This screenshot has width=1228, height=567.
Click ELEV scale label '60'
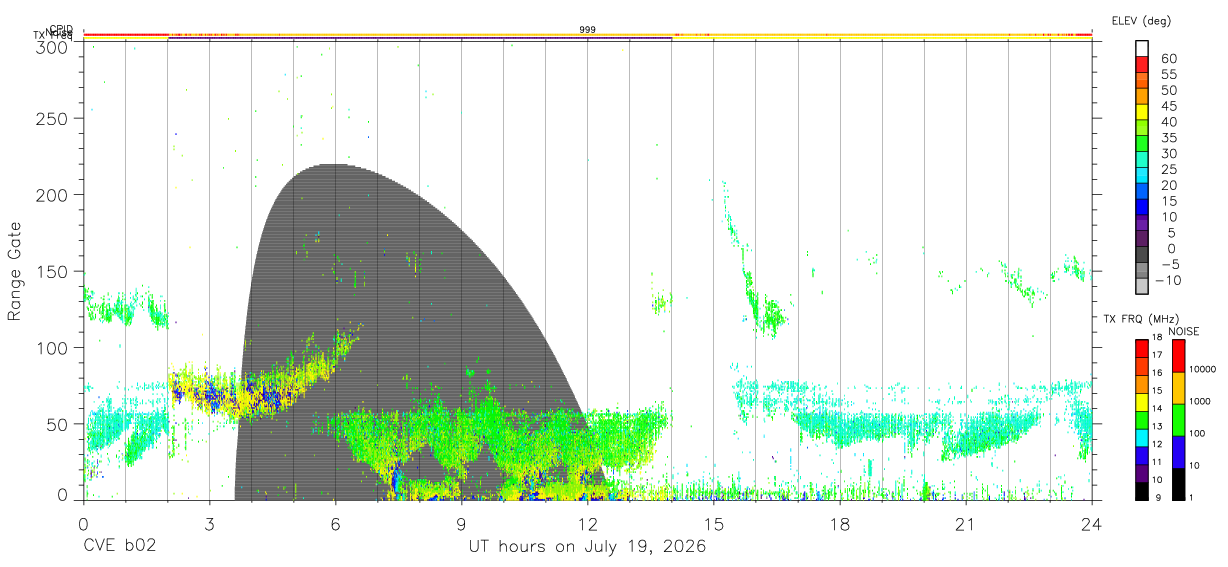tap(1168, 58)
